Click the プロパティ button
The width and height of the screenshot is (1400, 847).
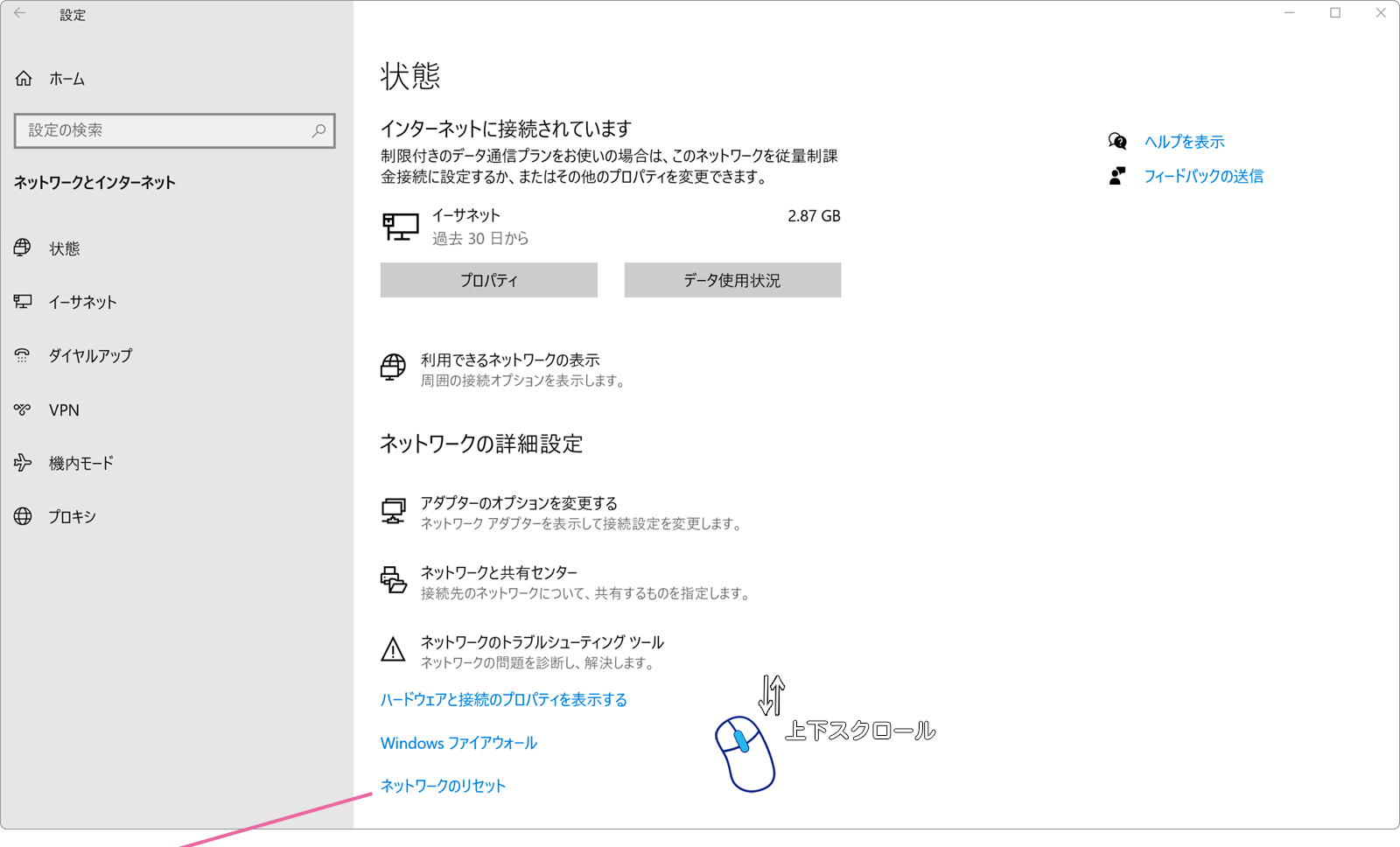[489, 280]
